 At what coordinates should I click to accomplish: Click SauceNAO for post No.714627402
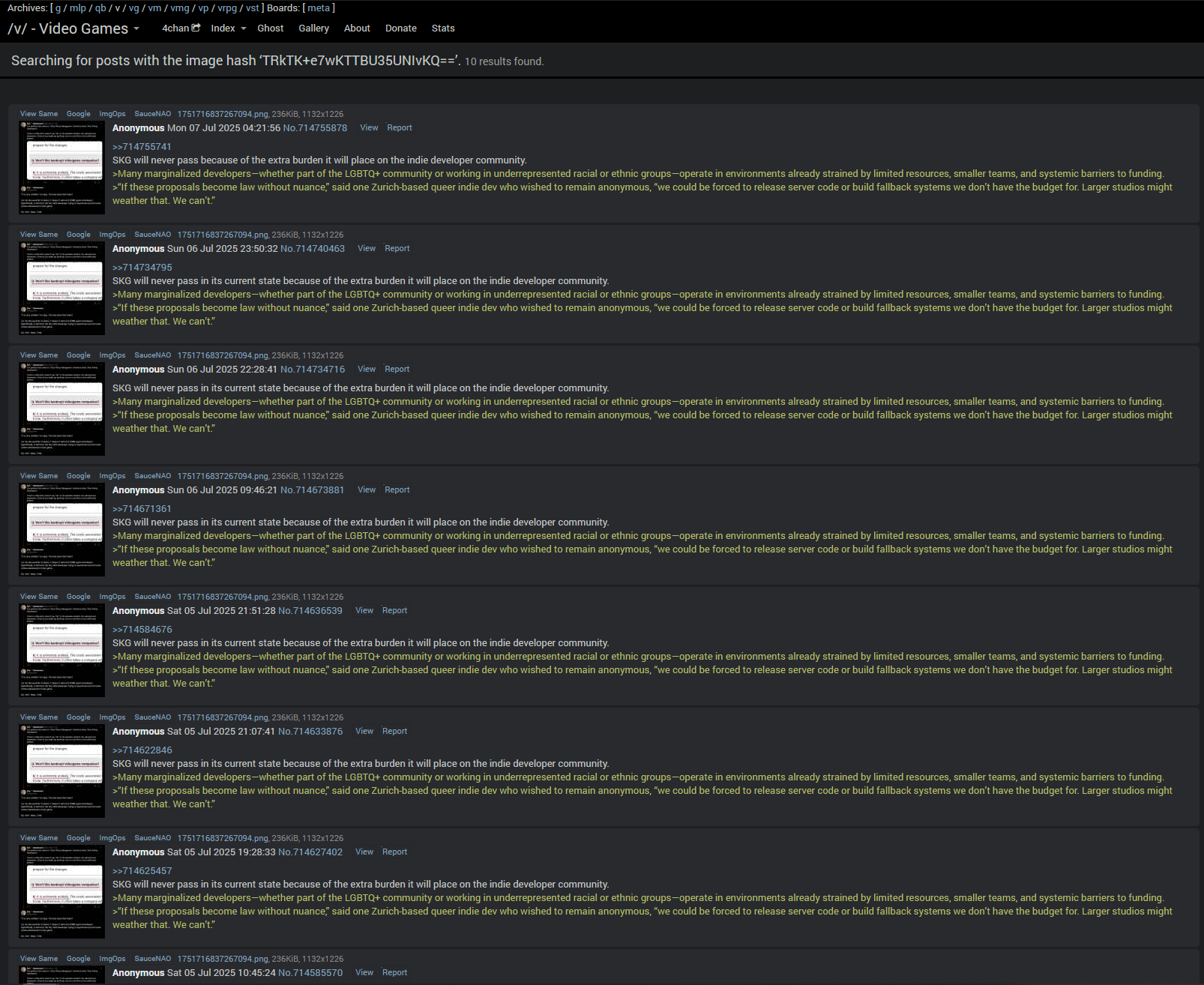pos(153,838)
